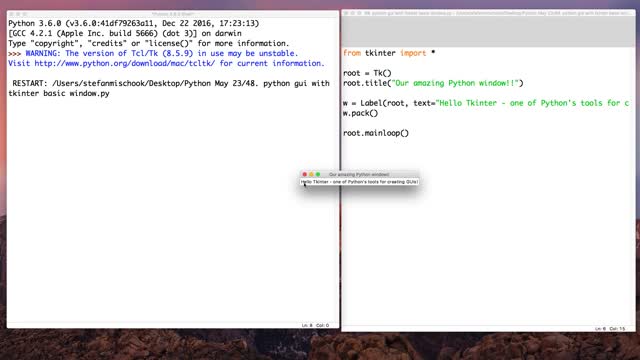
Task: Click the 'w = Label(root, text=' line in editor
Action: [x=486, y=103]
